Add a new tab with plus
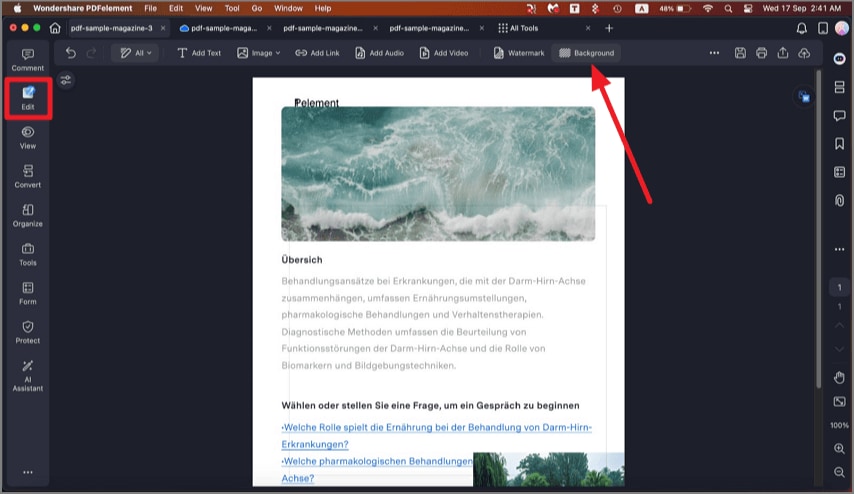Image resolution: width=854 pixels, height=494 pixels. pos(609,28)
